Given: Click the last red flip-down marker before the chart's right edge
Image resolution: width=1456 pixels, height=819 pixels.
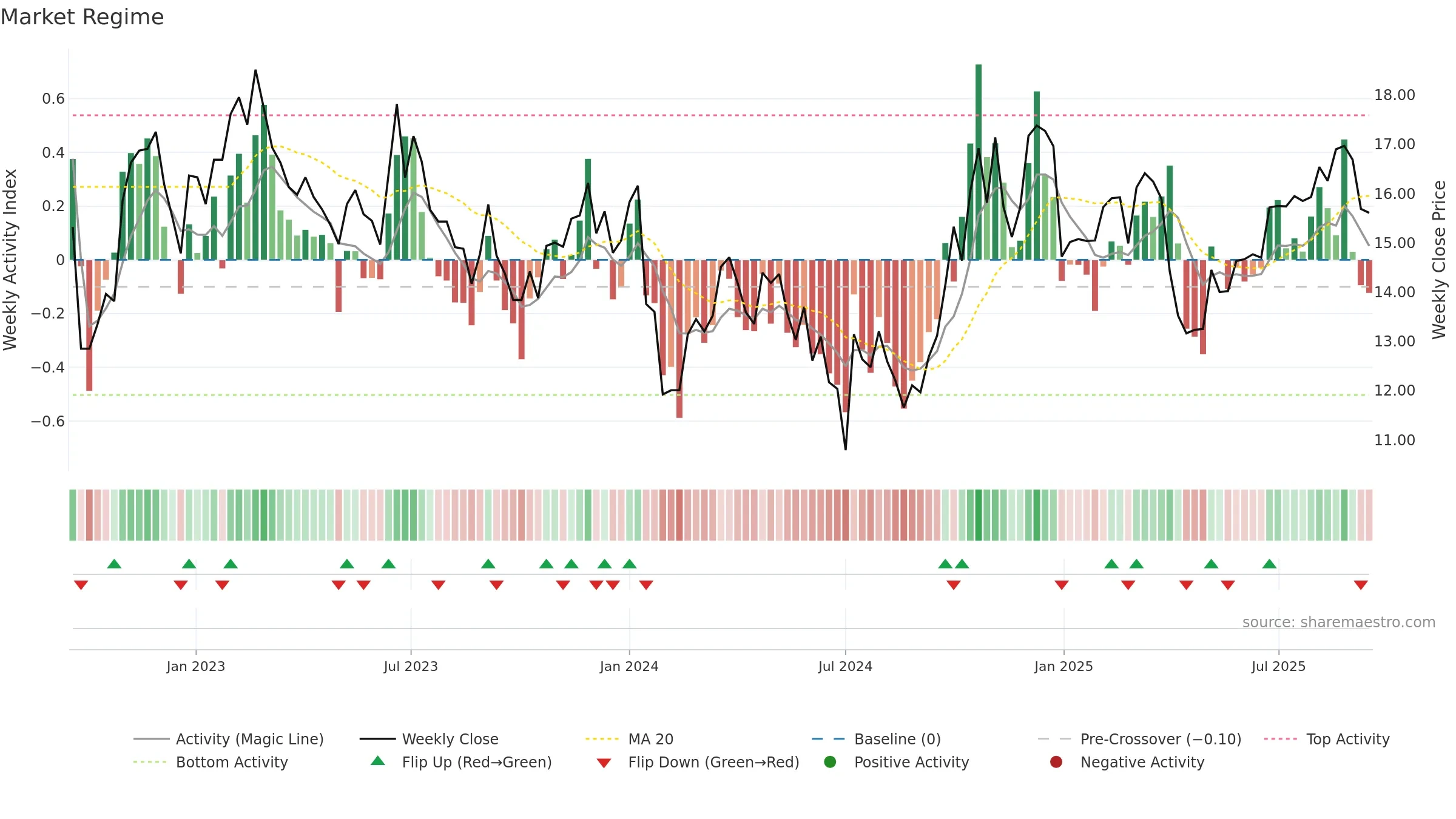Looking at the screenshot, I should click(x=1361, y=585).
